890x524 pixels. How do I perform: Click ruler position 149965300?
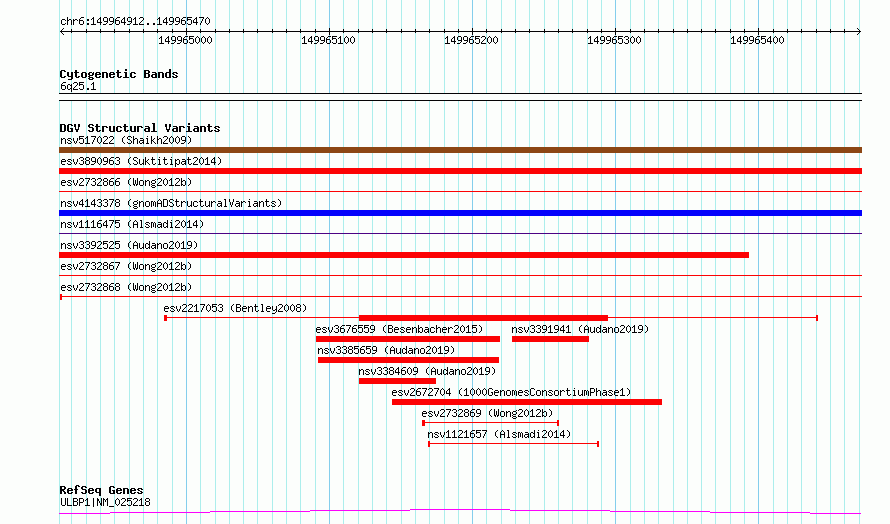pyautogui.click(x=614, y=40)
